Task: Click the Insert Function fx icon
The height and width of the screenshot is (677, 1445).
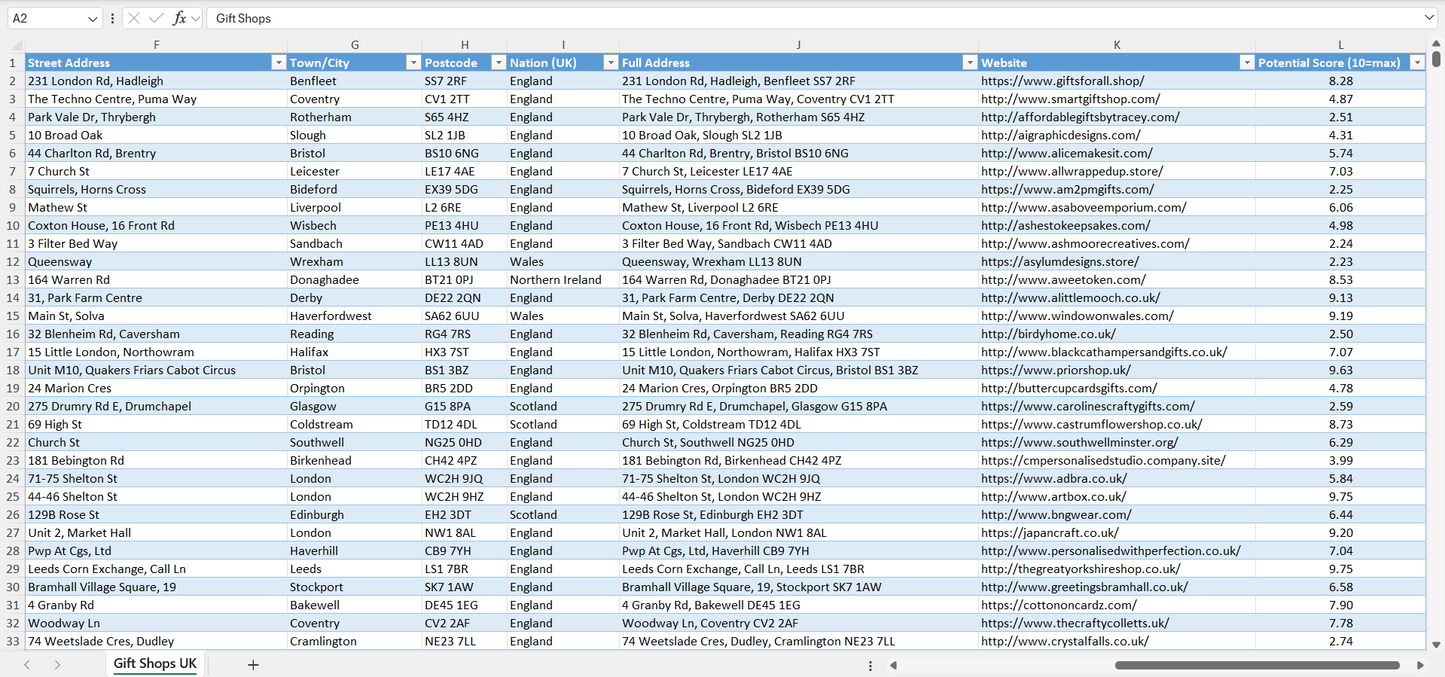Action: 179,18
